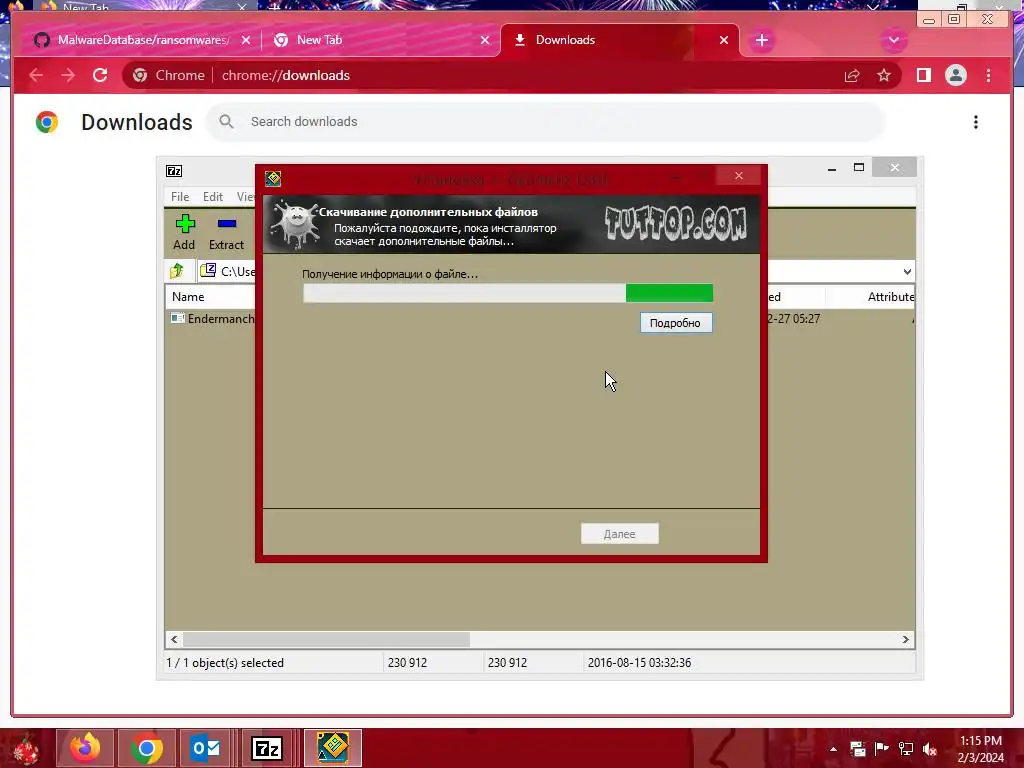Open the File menu in 7-Zip
Screen dimensions: 1024x768
pyautogui.click(x=180, y=197)
